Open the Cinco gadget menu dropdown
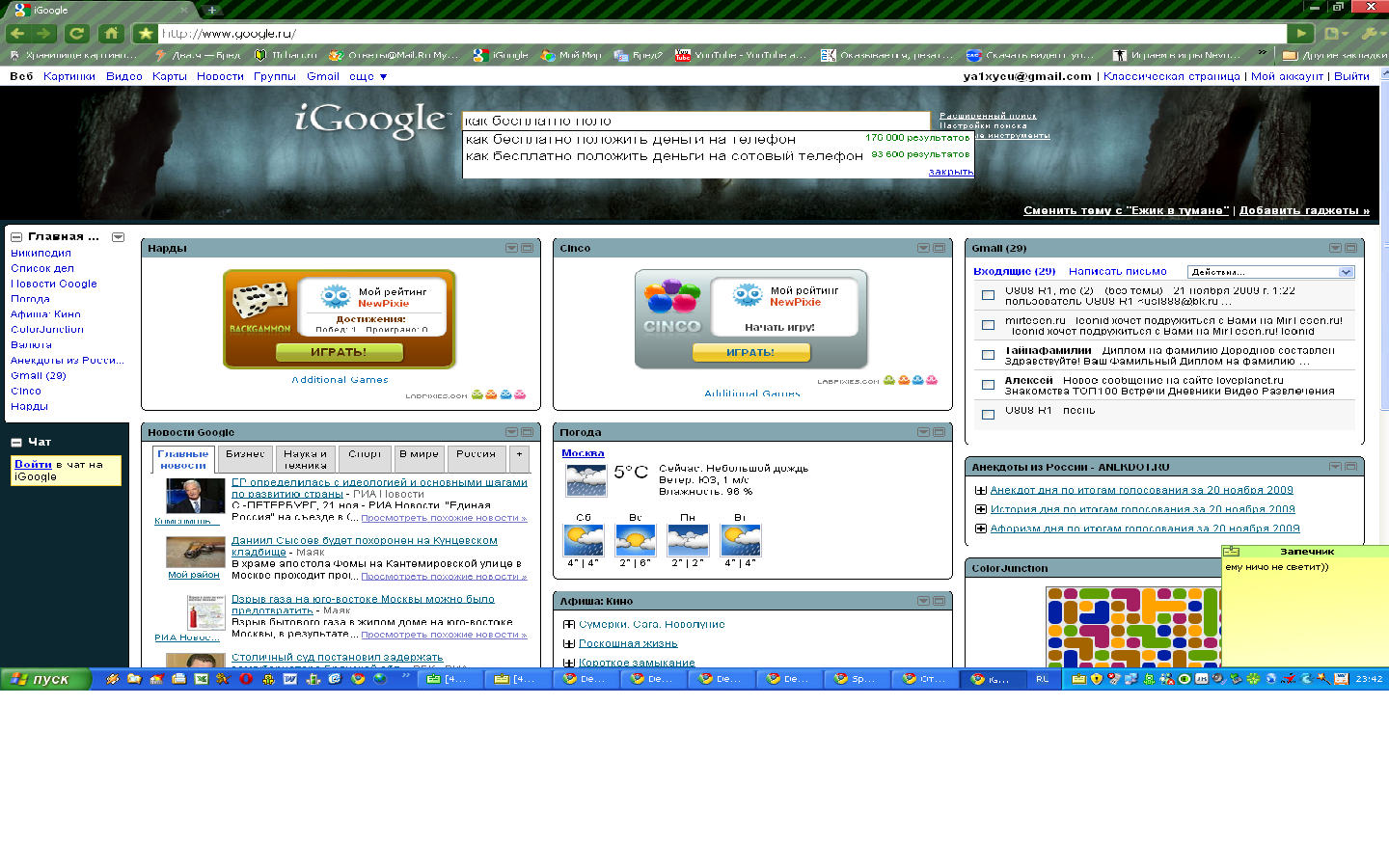This screenshot has width=1389, height=868. click(923, 248)
